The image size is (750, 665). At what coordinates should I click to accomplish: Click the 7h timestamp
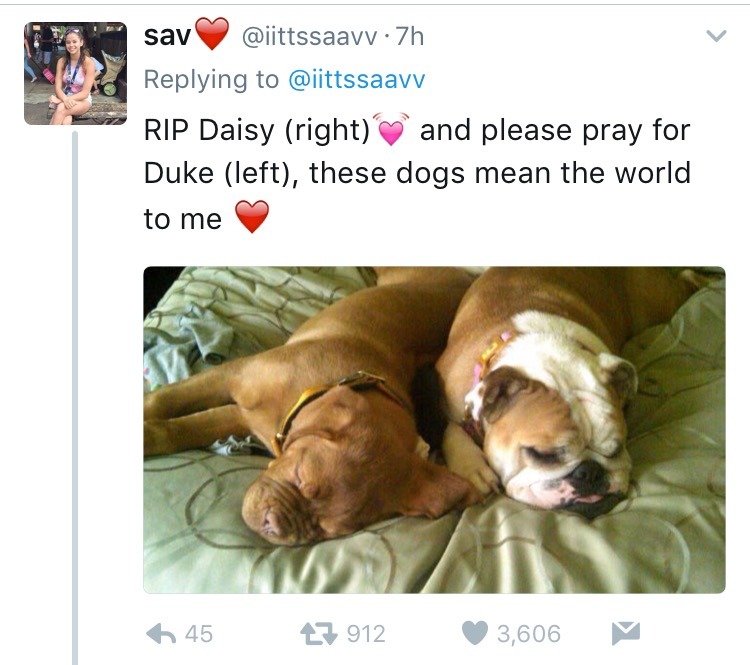(410, 36)
